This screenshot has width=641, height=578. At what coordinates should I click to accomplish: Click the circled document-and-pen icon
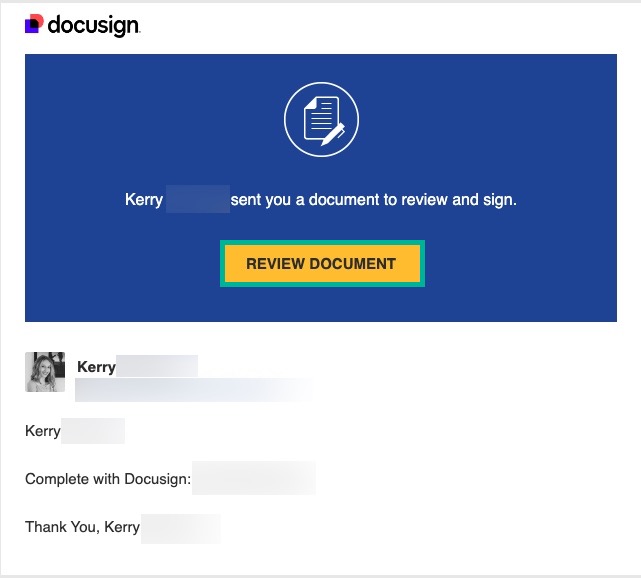[x=321, y=121]
